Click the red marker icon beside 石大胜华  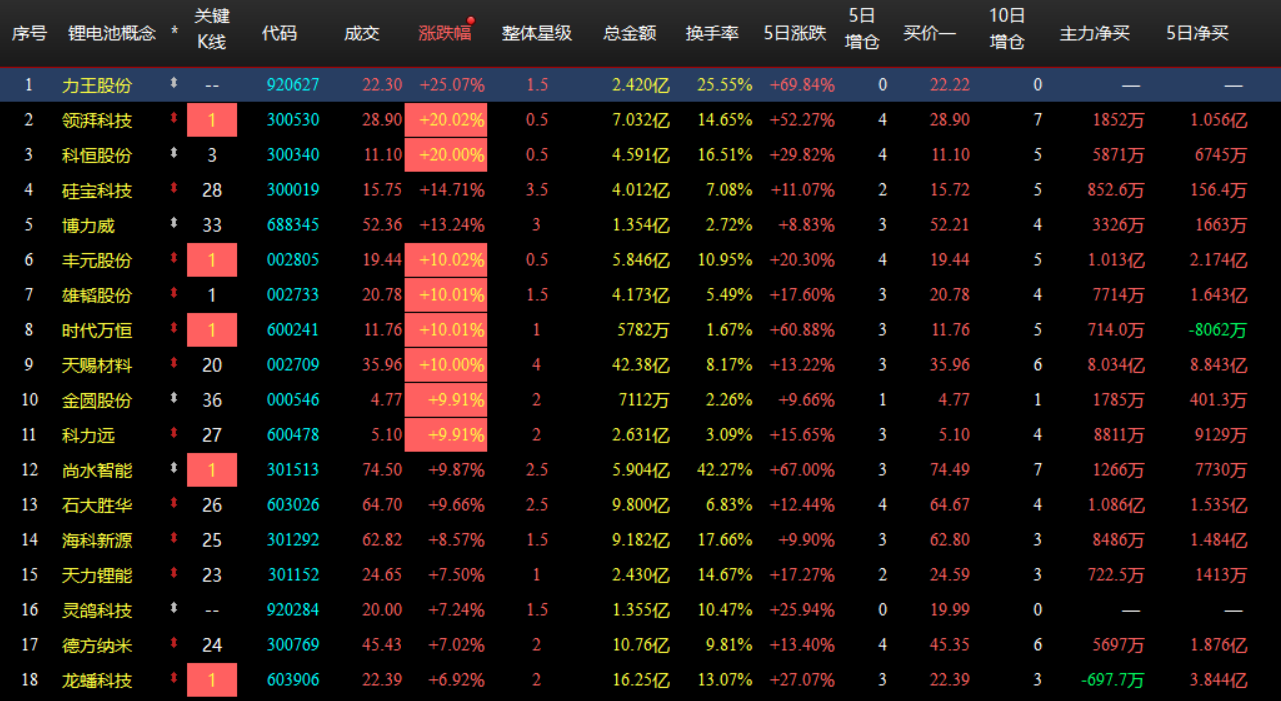(175, 504)
